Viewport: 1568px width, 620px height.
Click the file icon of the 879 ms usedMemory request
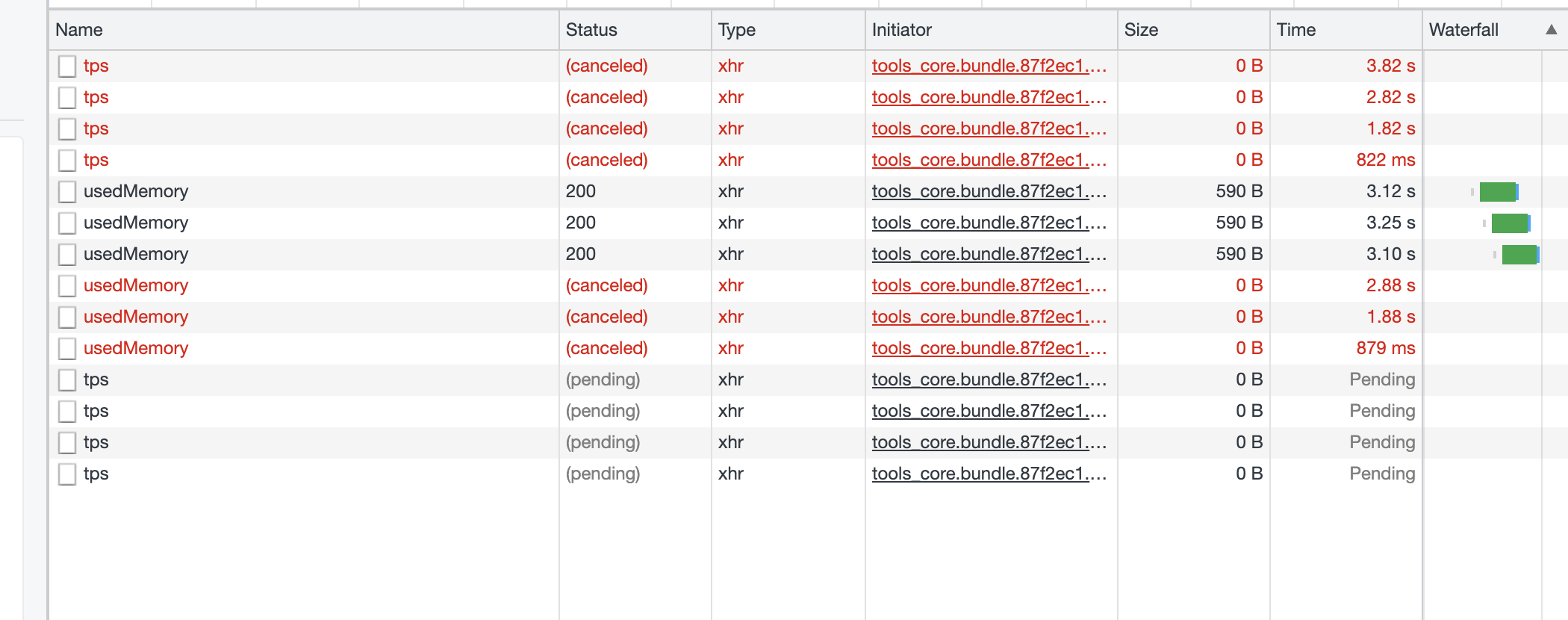(67, 349)
